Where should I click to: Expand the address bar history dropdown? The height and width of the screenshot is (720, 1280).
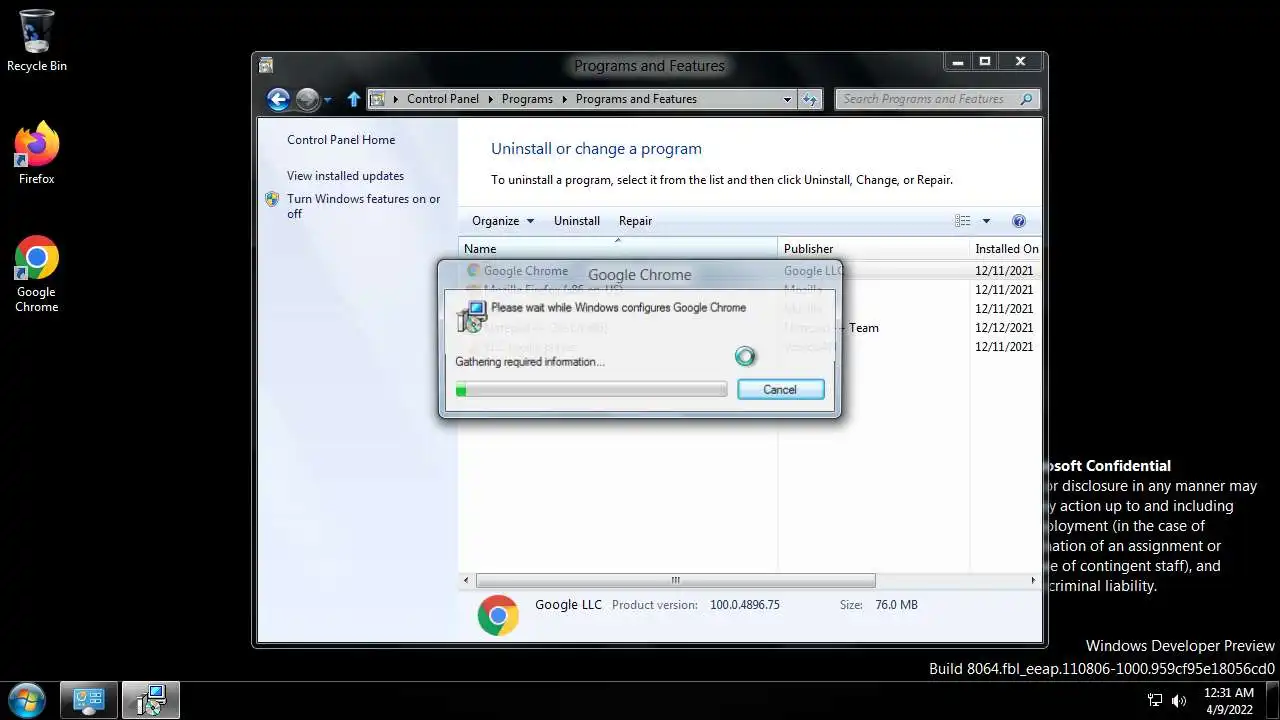pyautogui.click(x=787, y=99)
